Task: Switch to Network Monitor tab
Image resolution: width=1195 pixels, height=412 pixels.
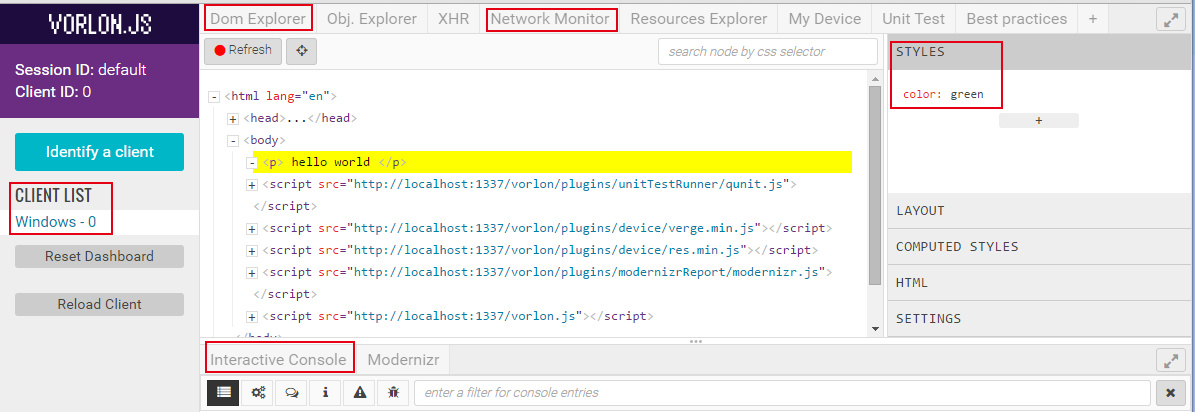Action: tap(550, 19)
